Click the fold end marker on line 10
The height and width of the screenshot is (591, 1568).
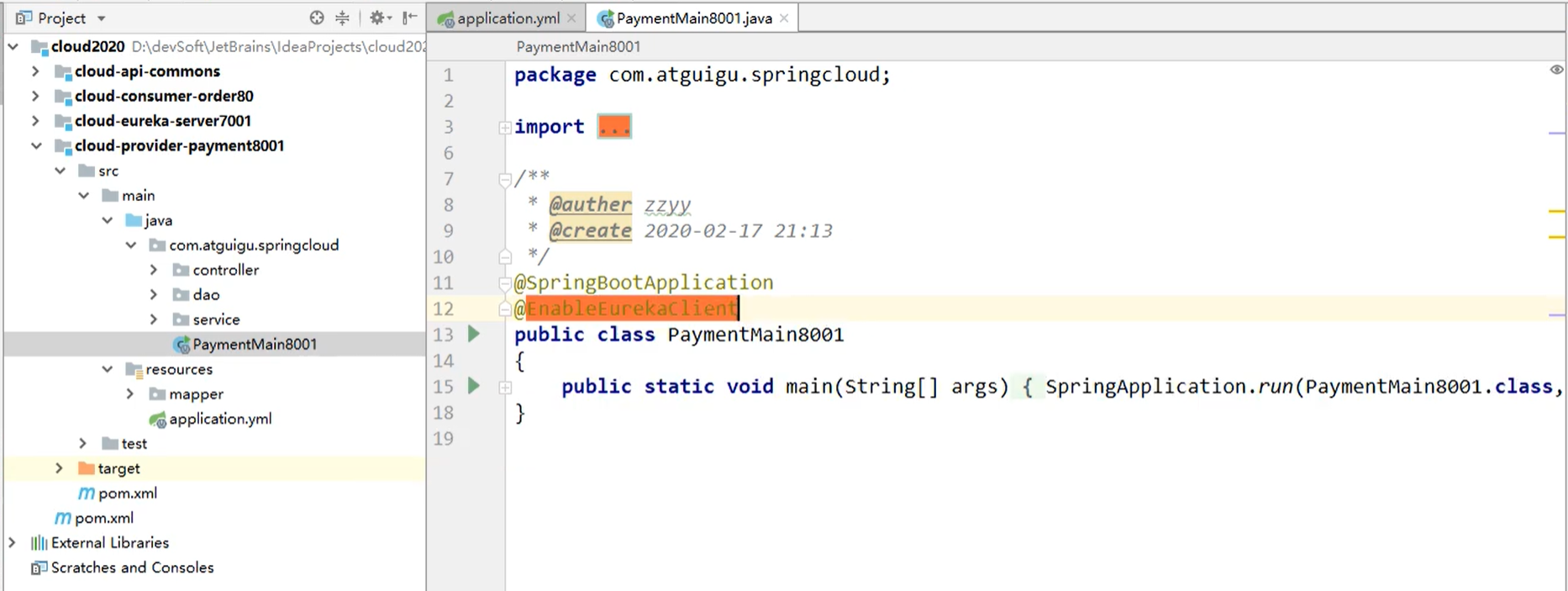(505, 256)
